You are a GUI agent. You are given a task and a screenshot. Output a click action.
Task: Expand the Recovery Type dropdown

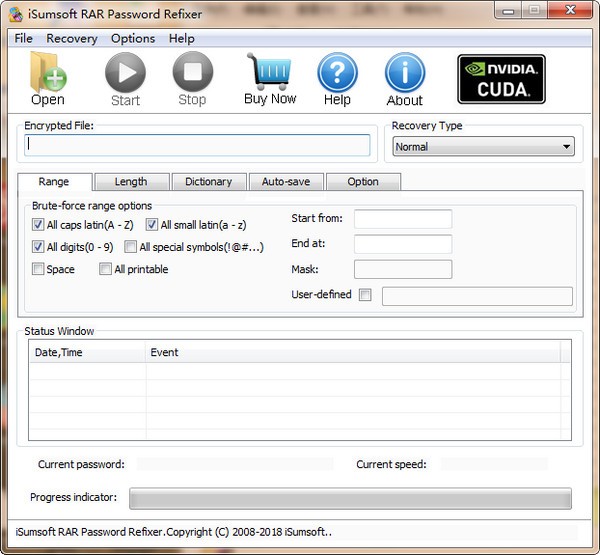point(483,147)
